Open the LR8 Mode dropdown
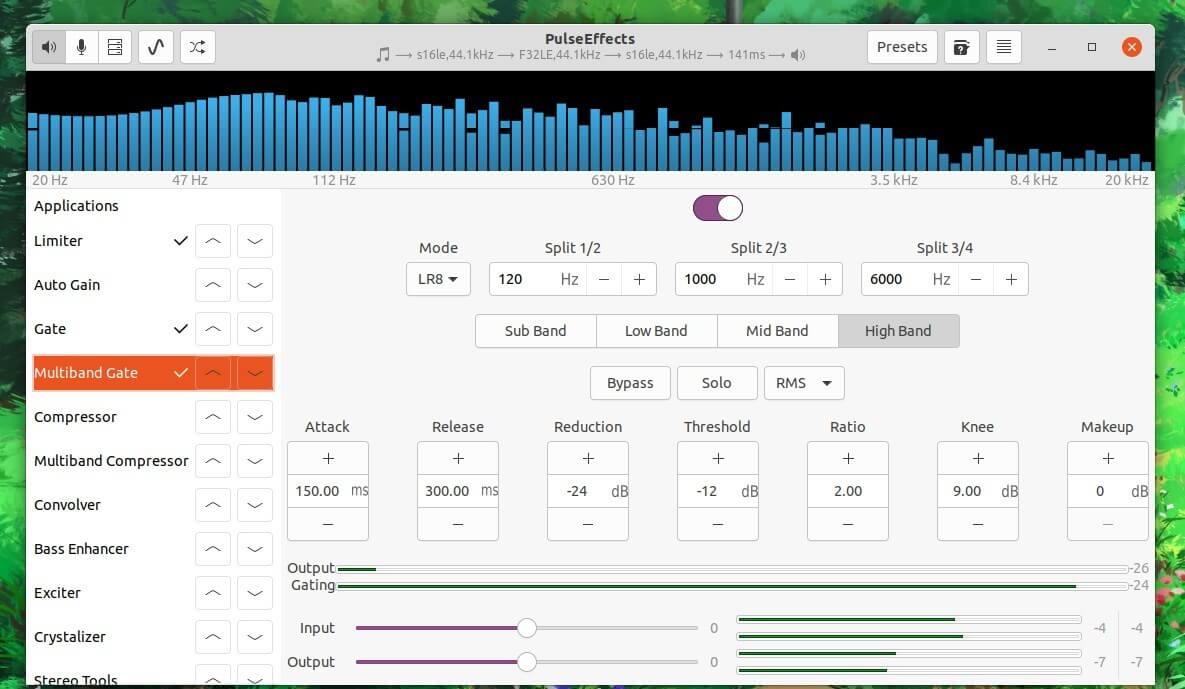This screenshot has height=689, width=1185. [438, 279]
